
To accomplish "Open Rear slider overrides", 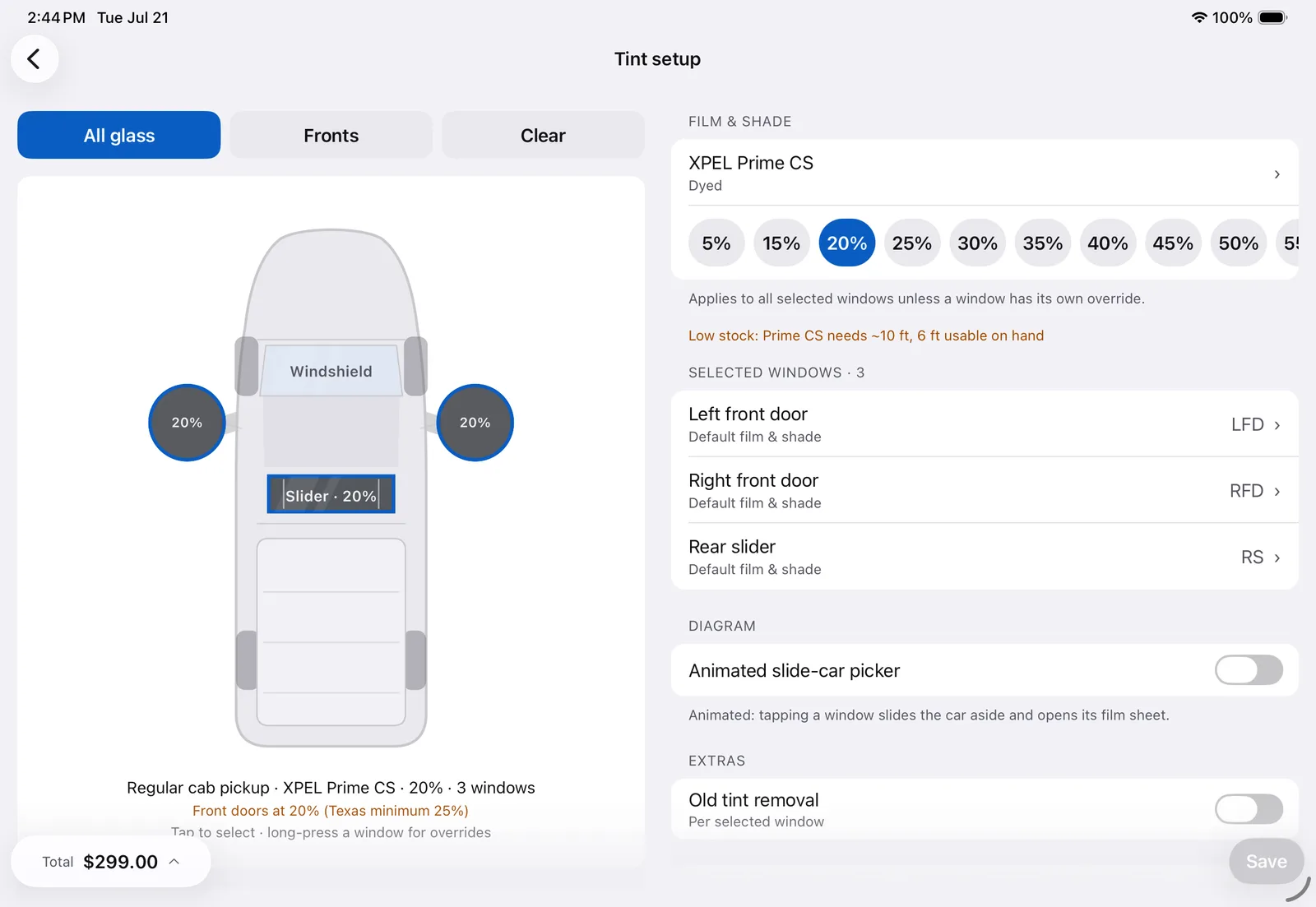I will (985, 557).
